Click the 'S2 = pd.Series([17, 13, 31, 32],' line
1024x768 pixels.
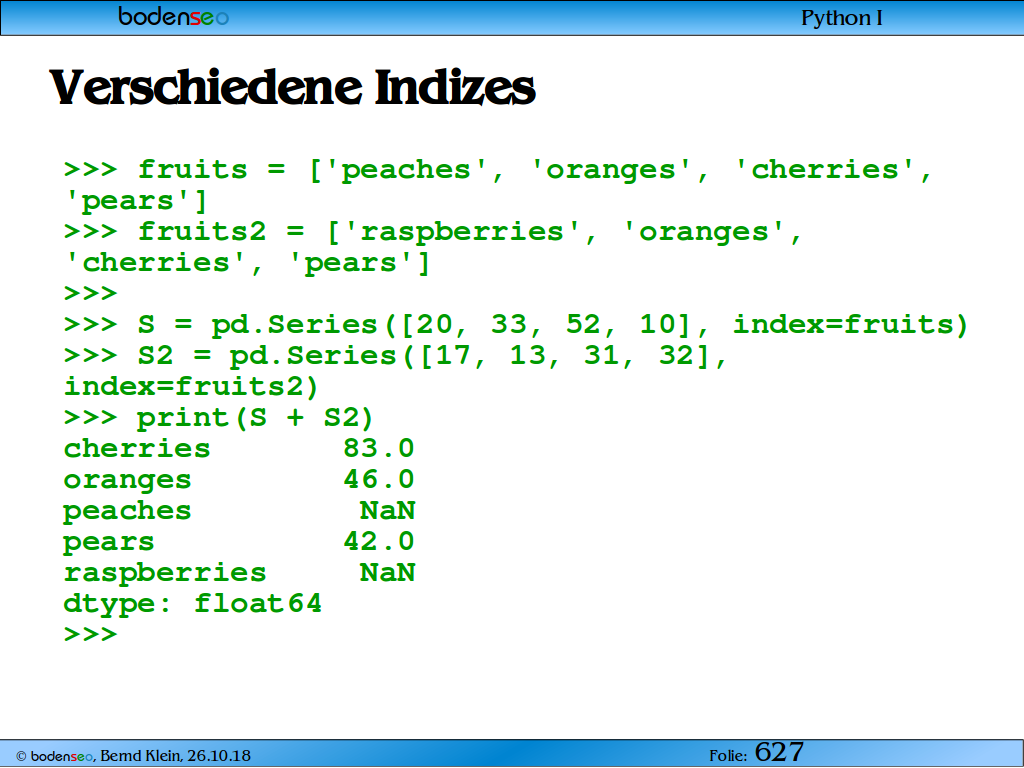click(x=395, y=356)
